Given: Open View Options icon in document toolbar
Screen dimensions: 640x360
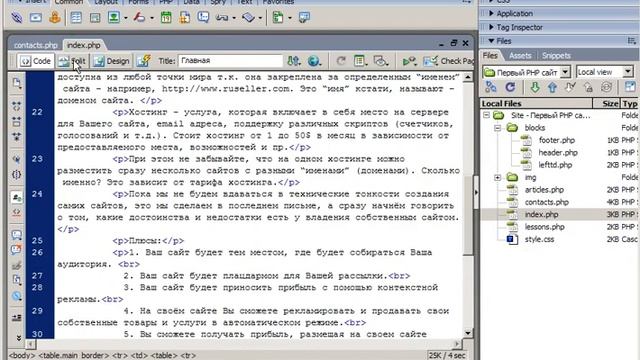Looking at the screenshot, I should (360, 61).
